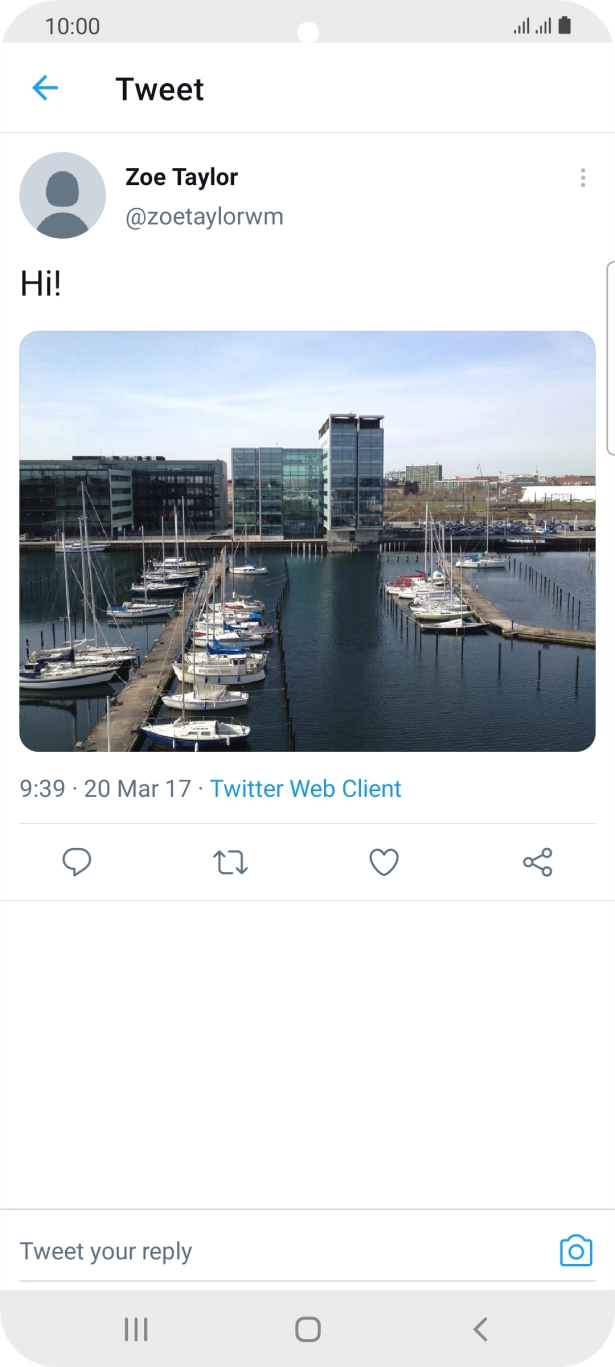Click the Twitter Web Client link
Image resolution: width=615 pixels, height=1367 pixels.
[x=305, y=788]
